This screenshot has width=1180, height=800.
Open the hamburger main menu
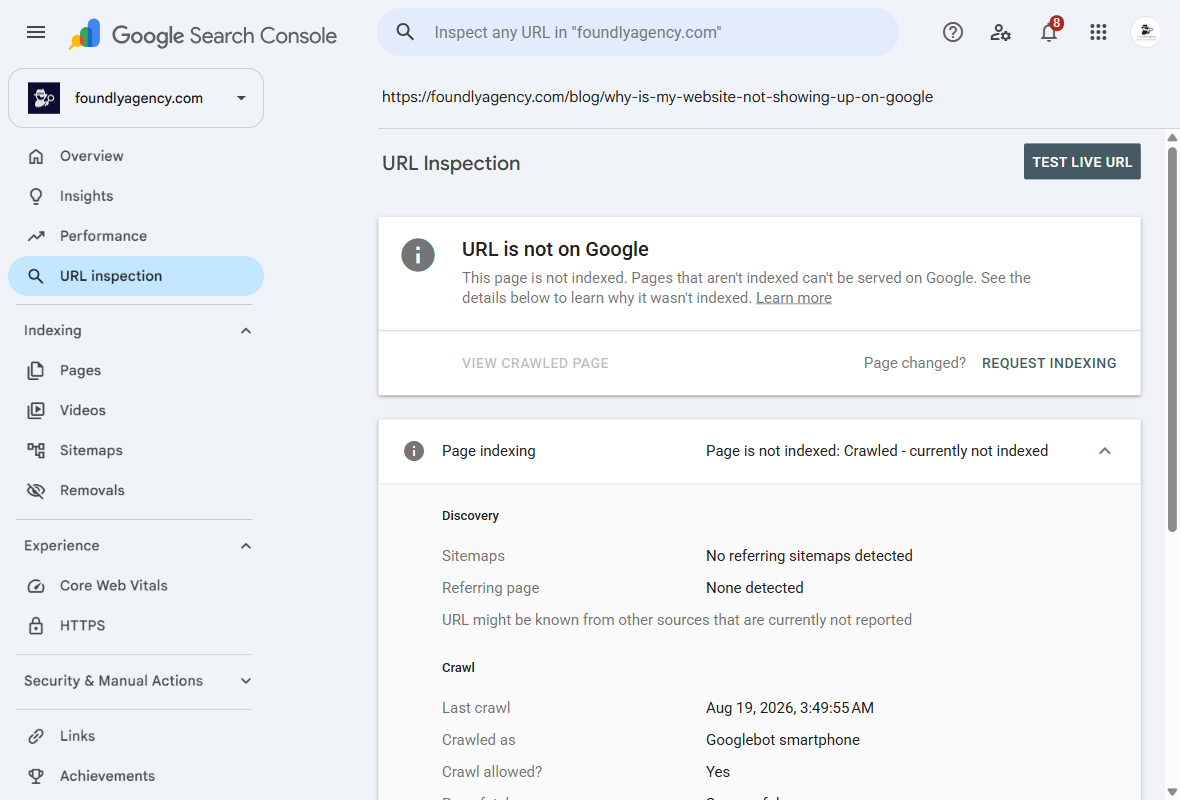pos(35,32)
